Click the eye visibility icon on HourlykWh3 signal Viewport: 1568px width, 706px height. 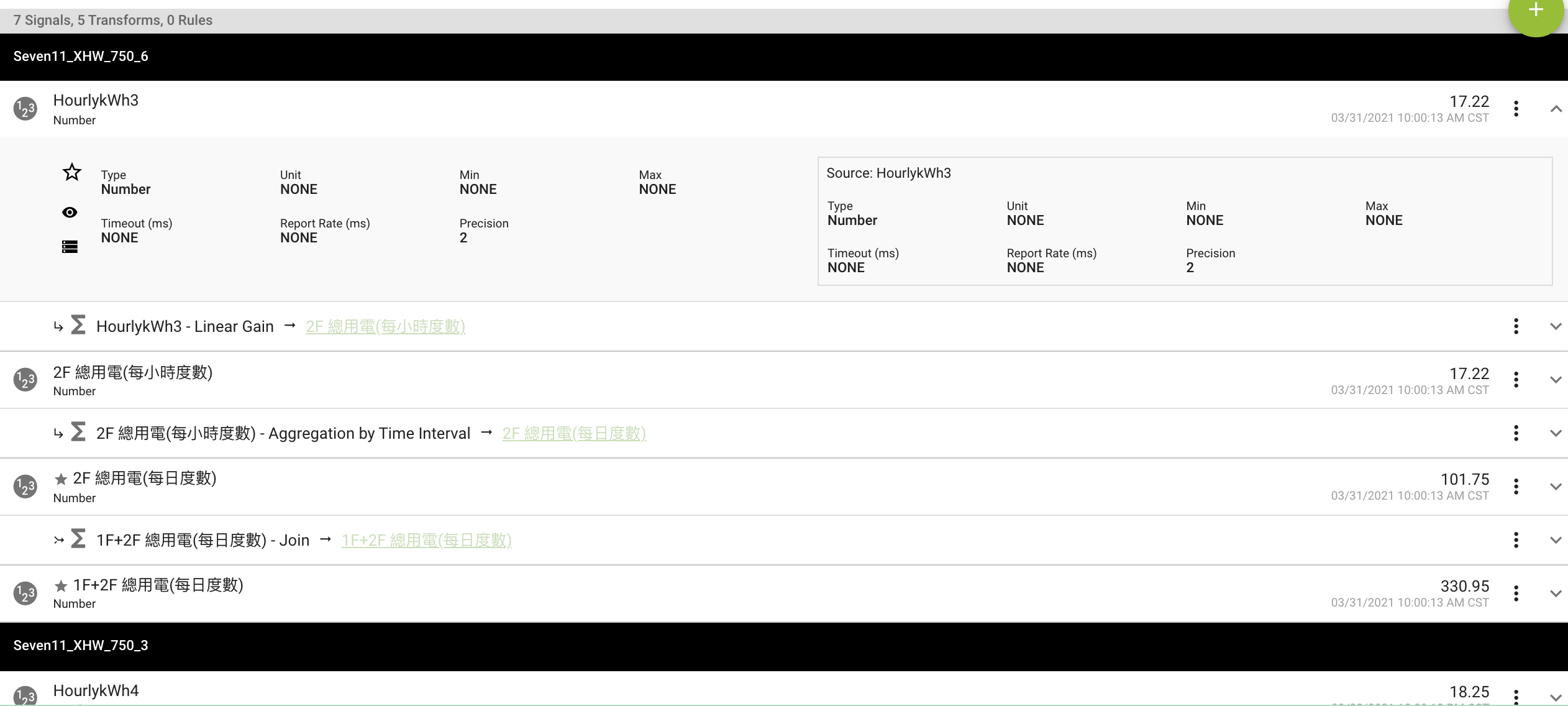click(x=70, y=212)
